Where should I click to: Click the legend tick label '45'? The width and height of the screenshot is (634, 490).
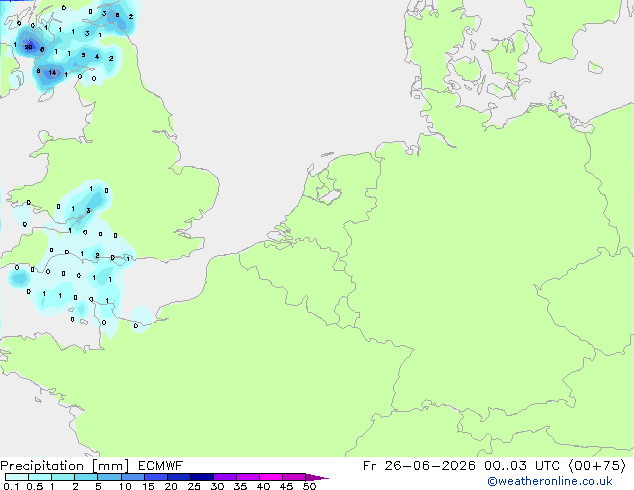click(286, 486)
